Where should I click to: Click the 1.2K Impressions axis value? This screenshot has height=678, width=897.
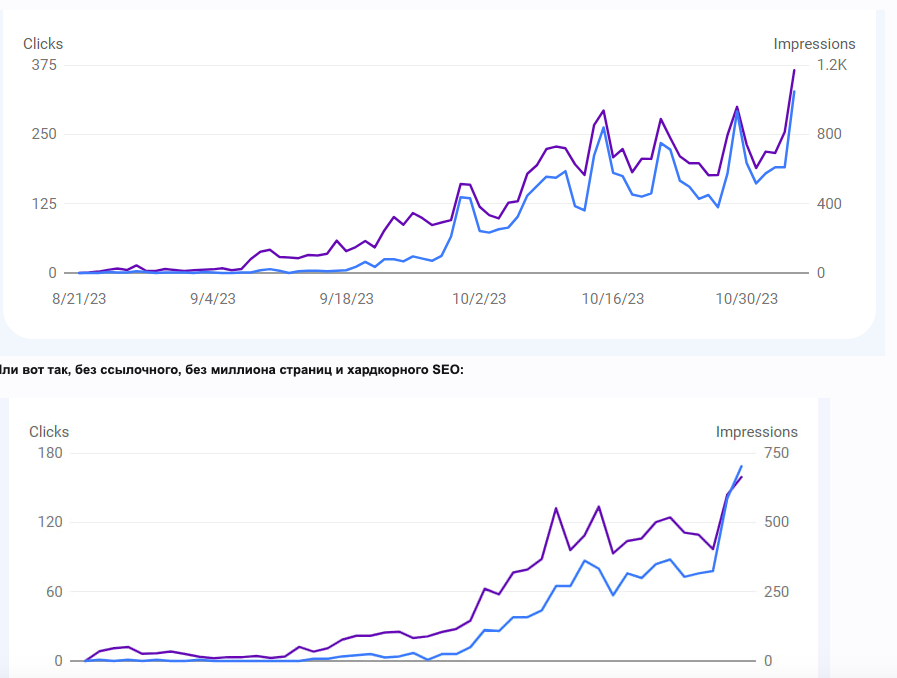click(x=831, y=66)
